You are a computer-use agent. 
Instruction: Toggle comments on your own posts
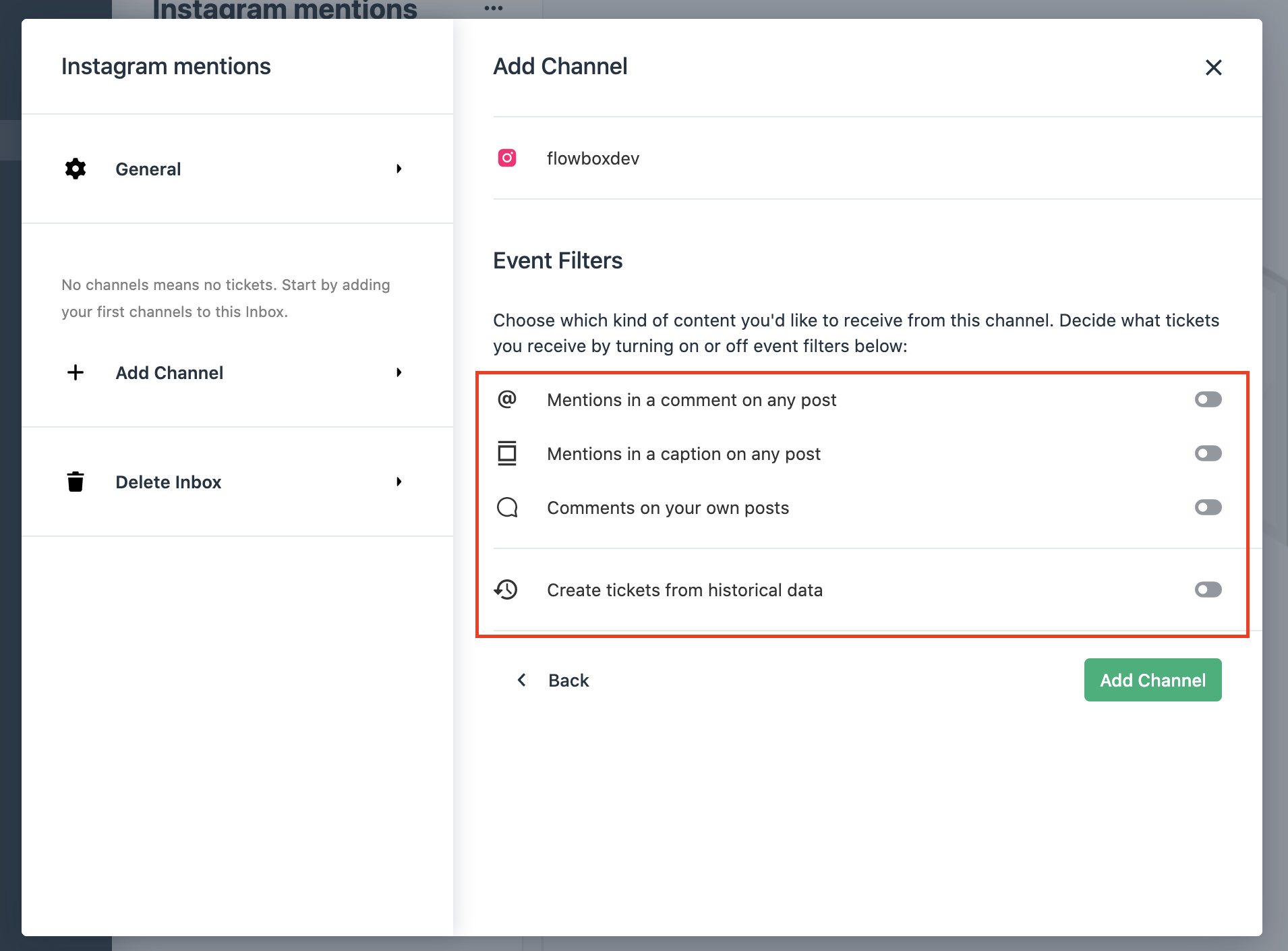[1208, 507]
